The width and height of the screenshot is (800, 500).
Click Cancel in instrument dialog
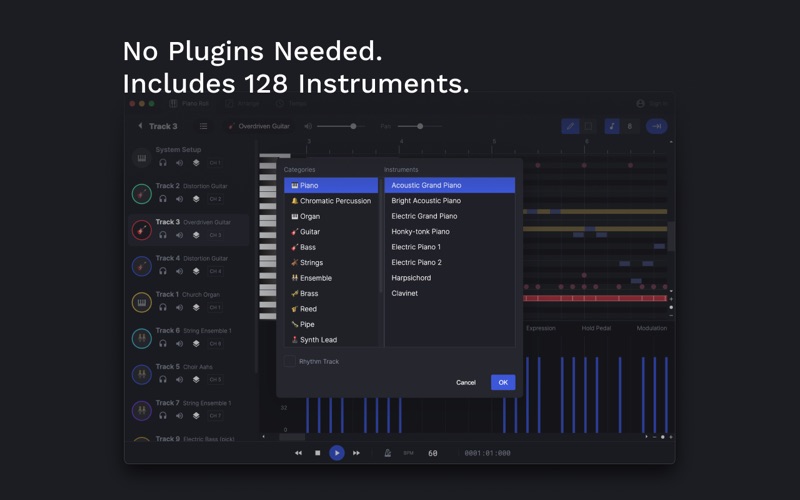coord(466,382)
